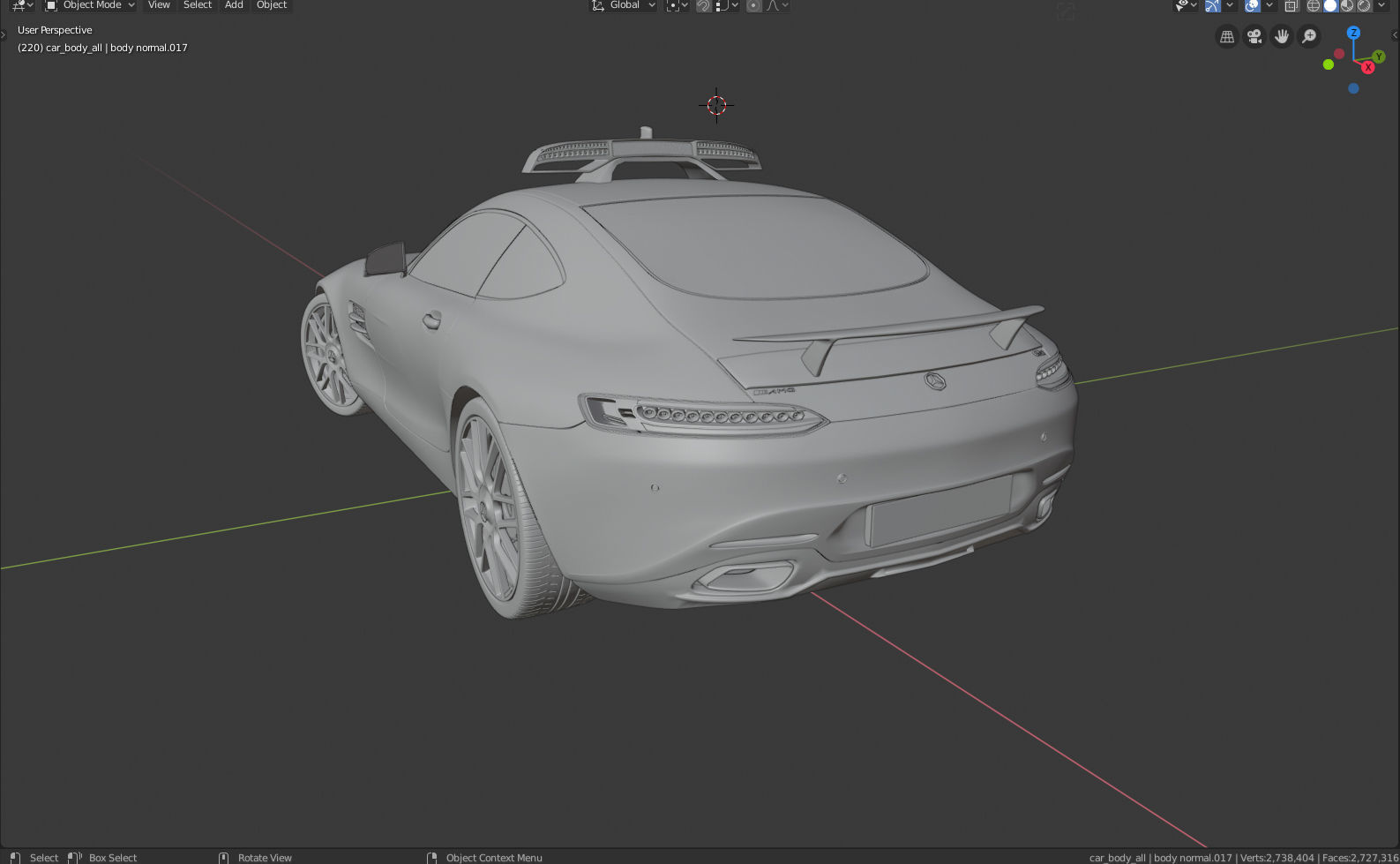Screen dimensions: 1400x864
Task: Click the left mouse icon beside Select
Action: pos(15,858)
